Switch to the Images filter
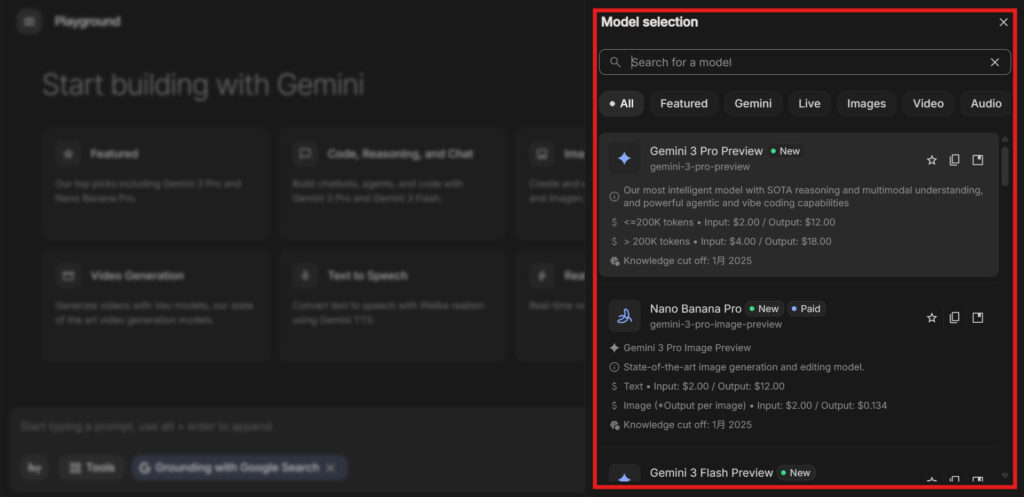Image resolution: width=1024 pixels, height=497 pixels. [x=866, y=103]
